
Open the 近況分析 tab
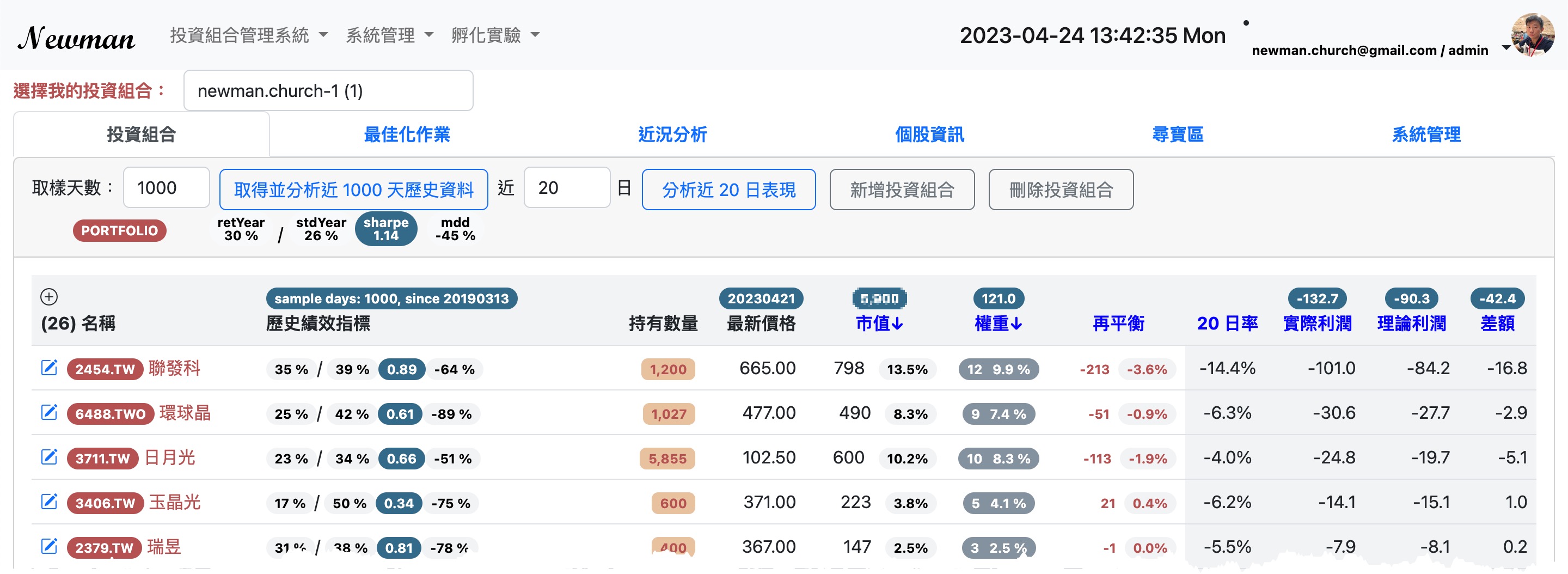pos(672,135)
